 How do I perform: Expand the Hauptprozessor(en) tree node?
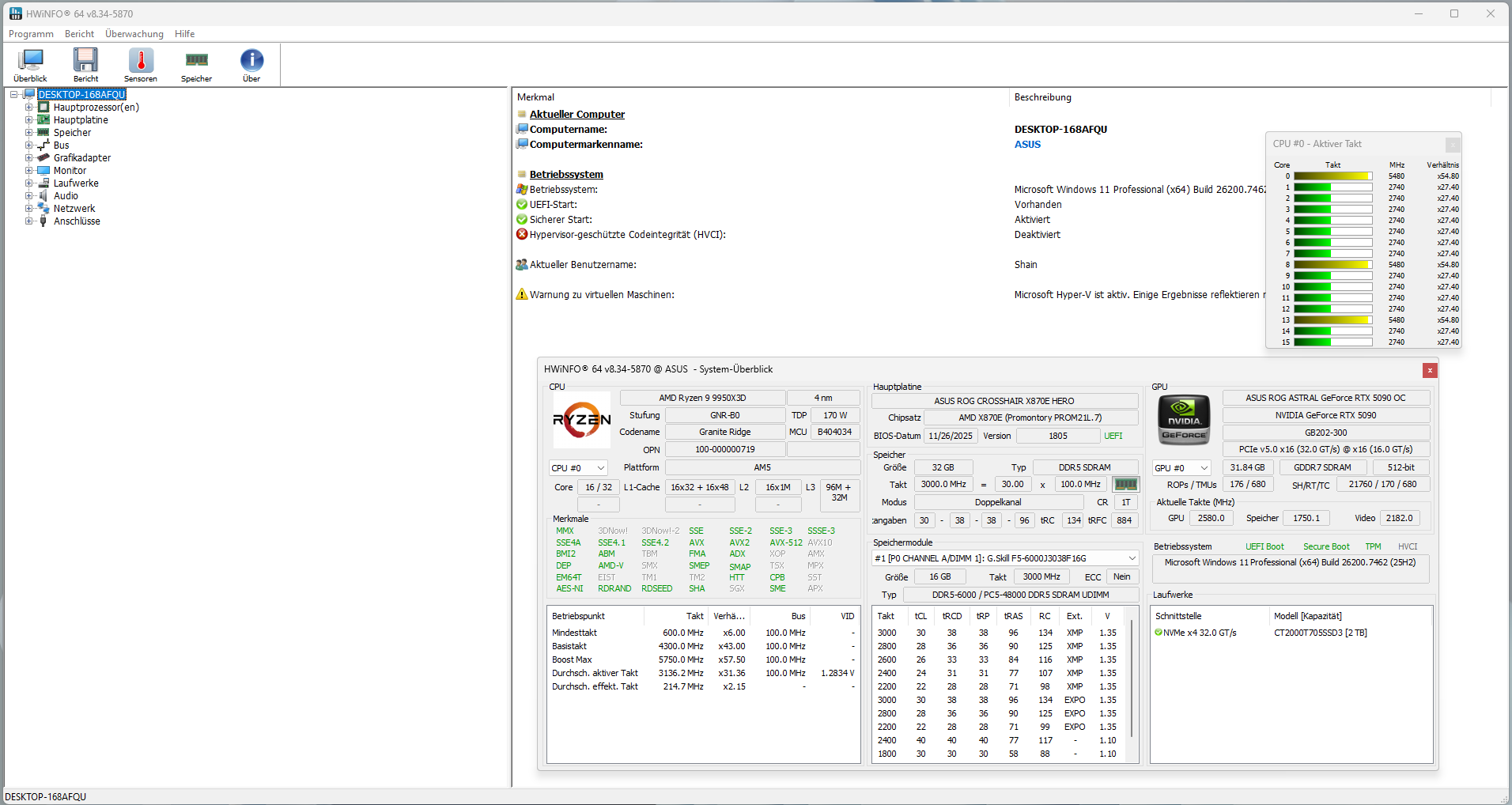(x=28, y=108)
